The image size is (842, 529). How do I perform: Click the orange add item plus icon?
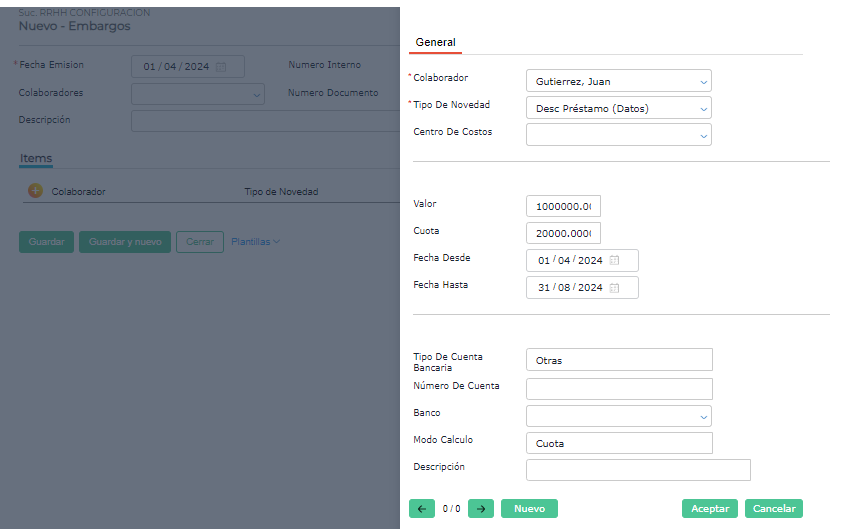click(35, 191)
